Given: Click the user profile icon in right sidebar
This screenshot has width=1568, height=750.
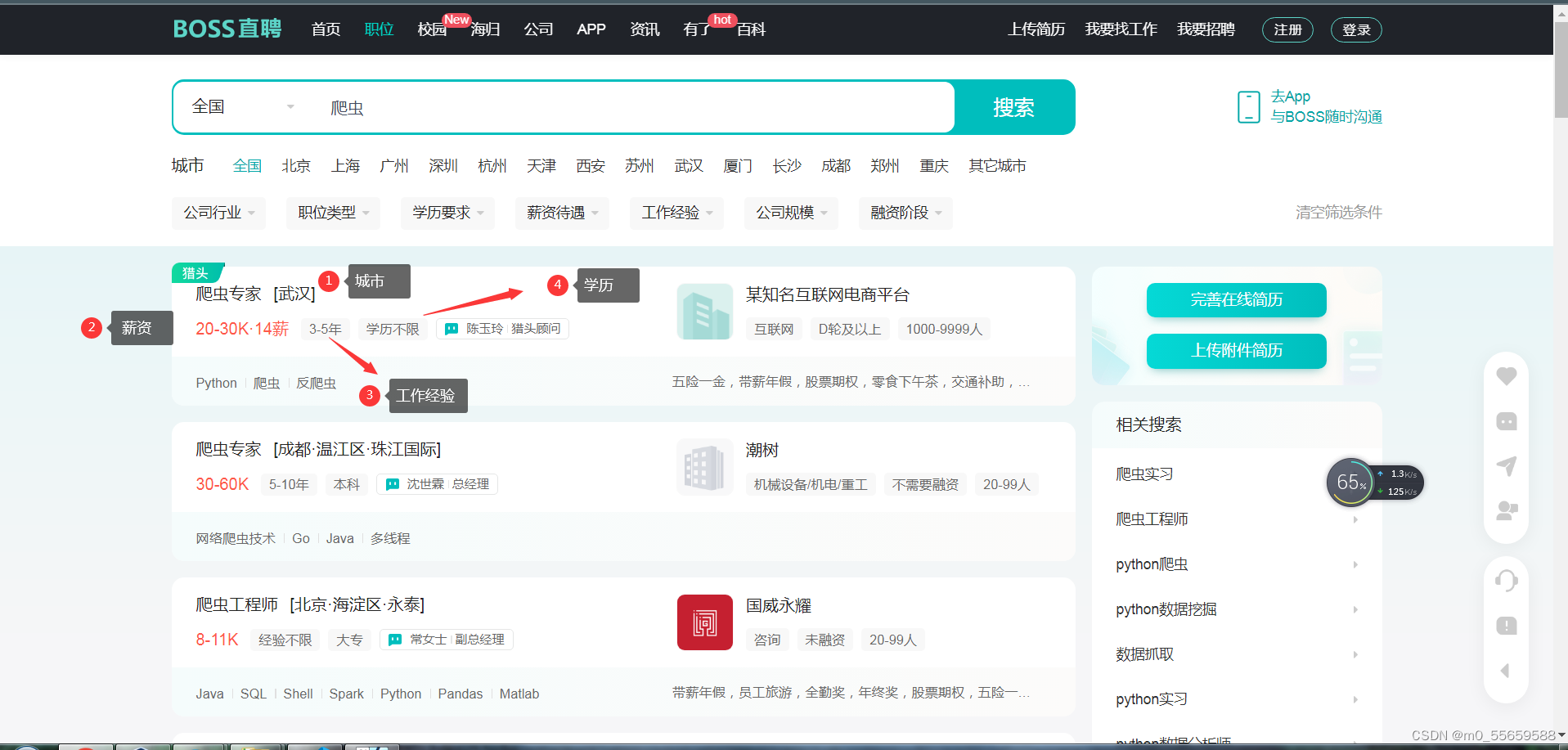Looking at the screenshot, I should pyautogui.click(x=1506, y=511).
